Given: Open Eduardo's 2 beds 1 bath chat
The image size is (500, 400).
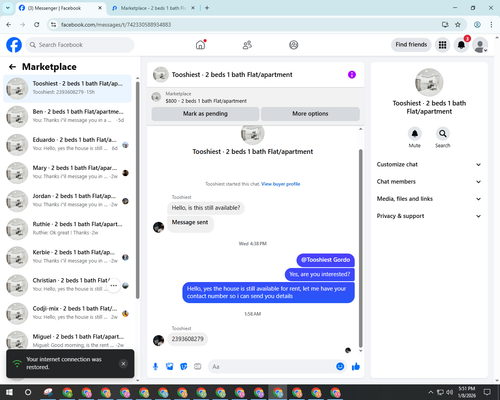Looking at the screenshot, I should click(x=68, y=145).
